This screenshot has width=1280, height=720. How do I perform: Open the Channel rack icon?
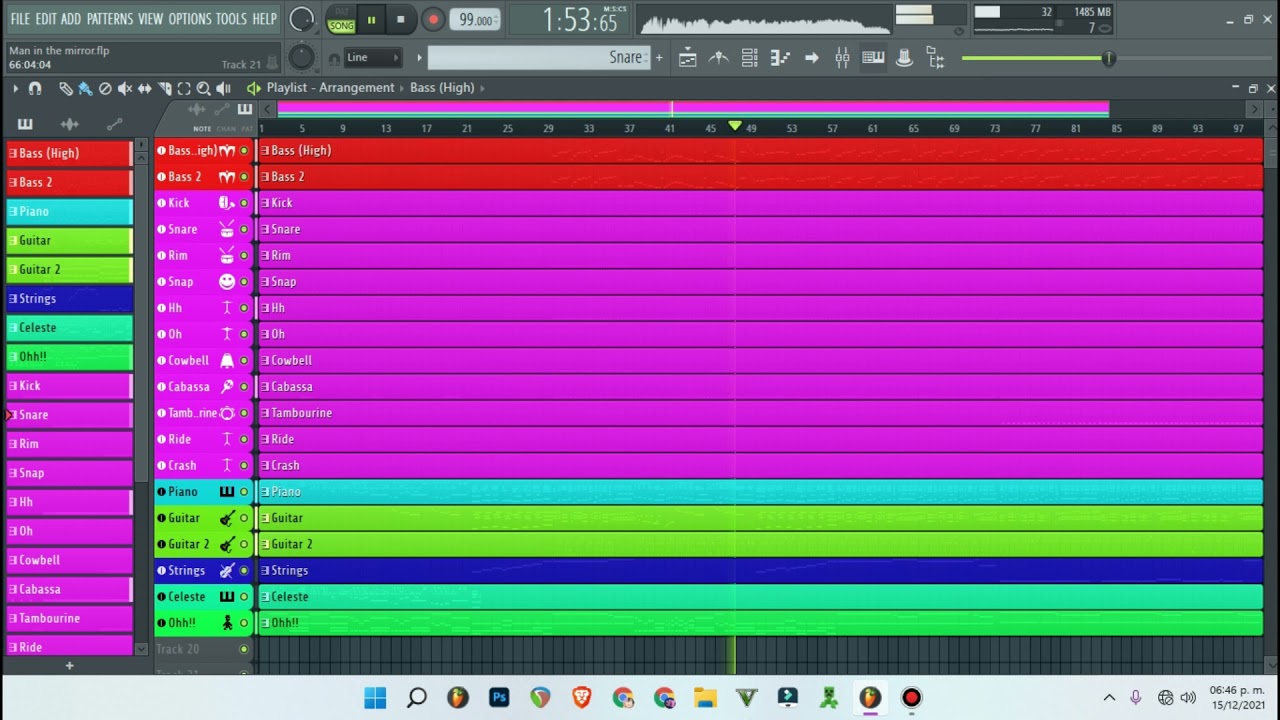(749, 58)
